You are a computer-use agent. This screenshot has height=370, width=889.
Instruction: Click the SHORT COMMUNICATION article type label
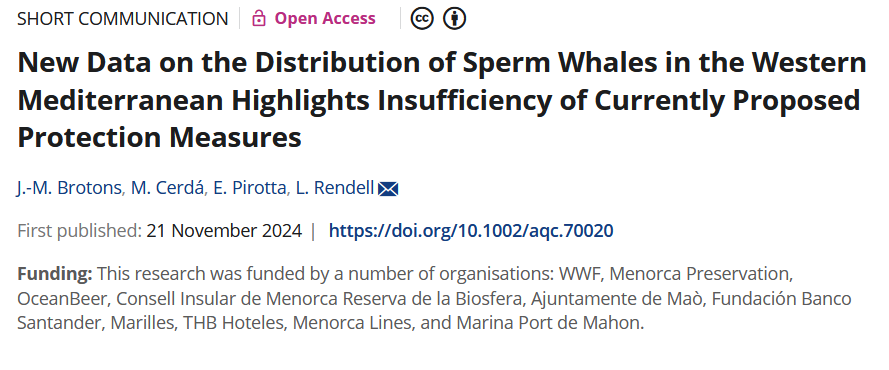(122, 19)
